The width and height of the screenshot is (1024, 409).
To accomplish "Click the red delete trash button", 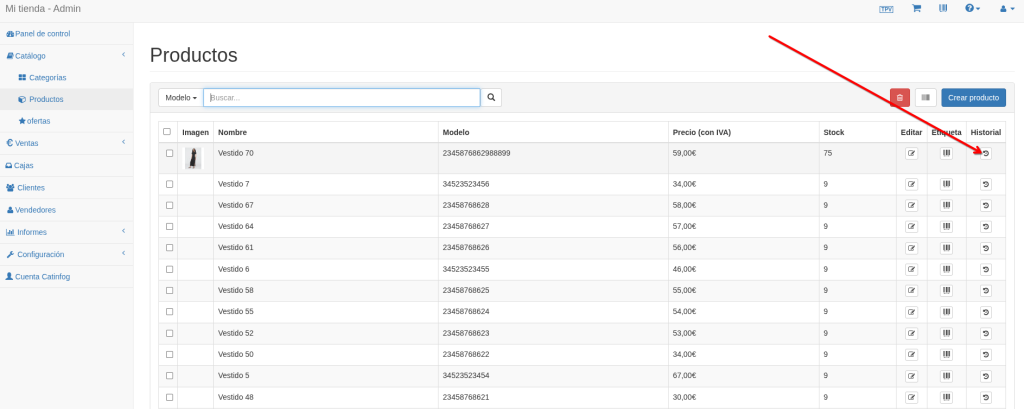I will click(899, 97).
